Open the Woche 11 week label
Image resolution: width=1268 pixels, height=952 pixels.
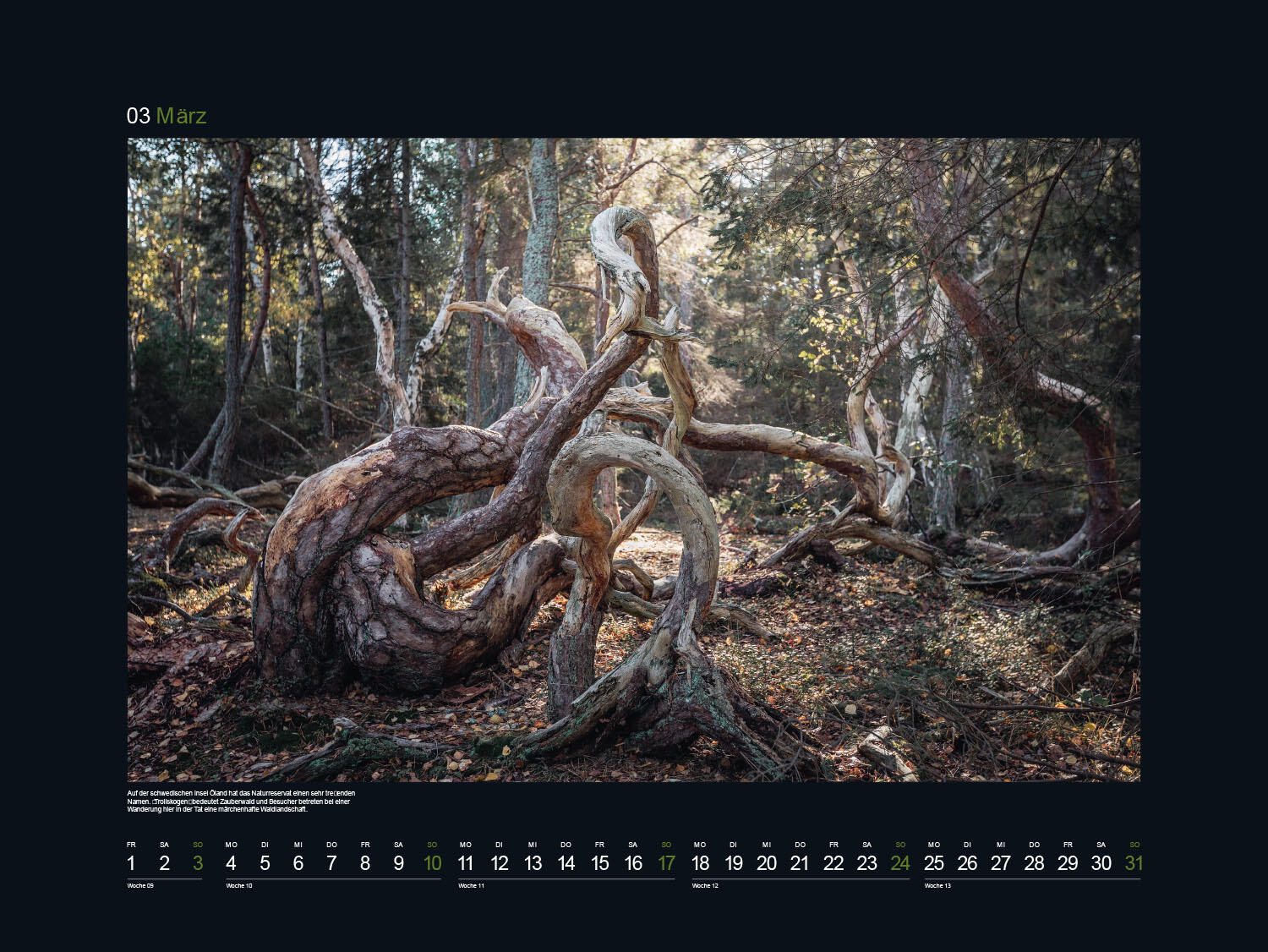coord(472,886)
